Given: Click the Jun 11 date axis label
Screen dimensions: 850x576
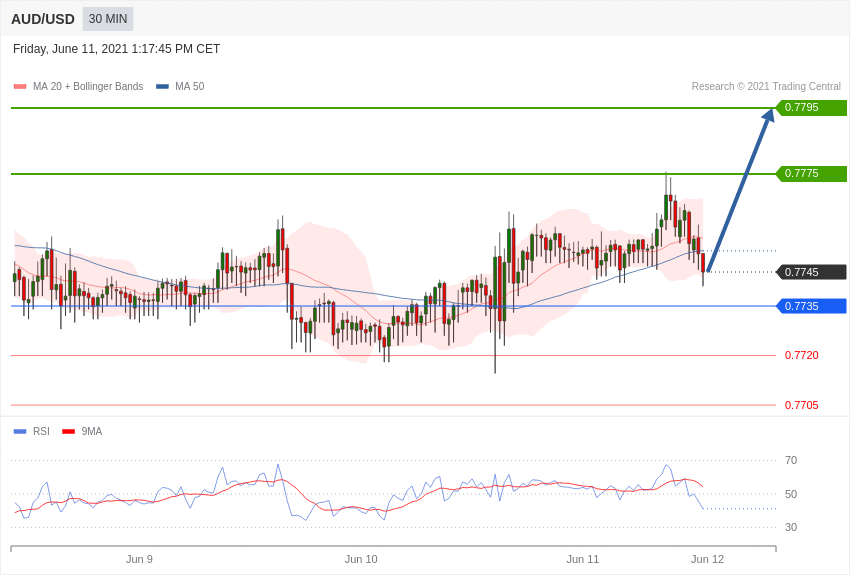Looking at the screenshot, I should click(x=583, y=559).
